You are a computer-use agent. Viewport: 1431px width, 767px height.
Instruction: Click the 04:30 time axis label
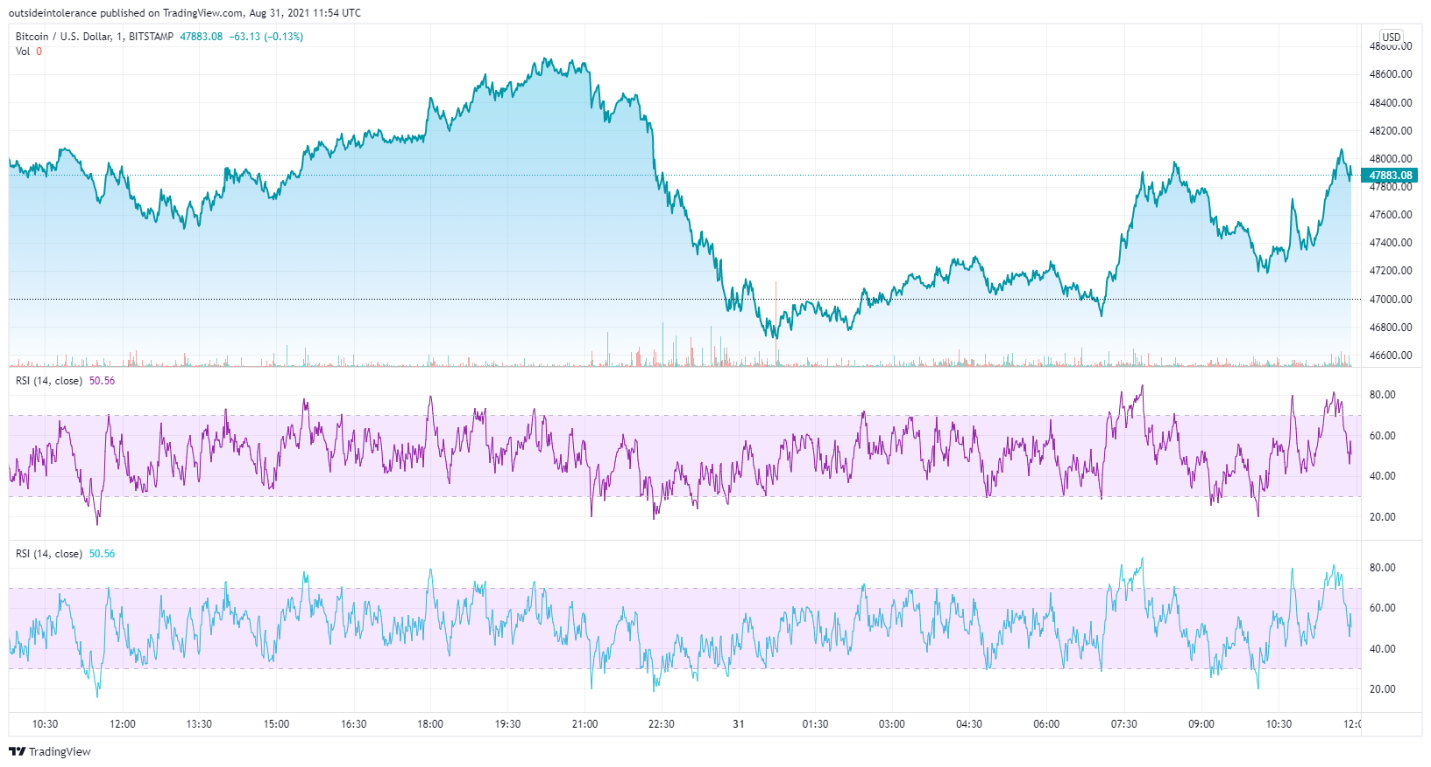coord(969,724)
